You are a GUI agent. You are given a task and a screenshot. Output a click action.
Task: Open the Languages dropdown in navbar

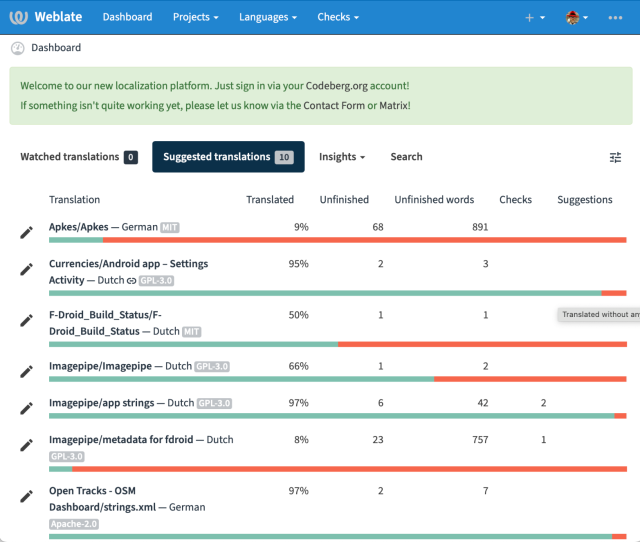pyautogui.click(x=268, y=17)
